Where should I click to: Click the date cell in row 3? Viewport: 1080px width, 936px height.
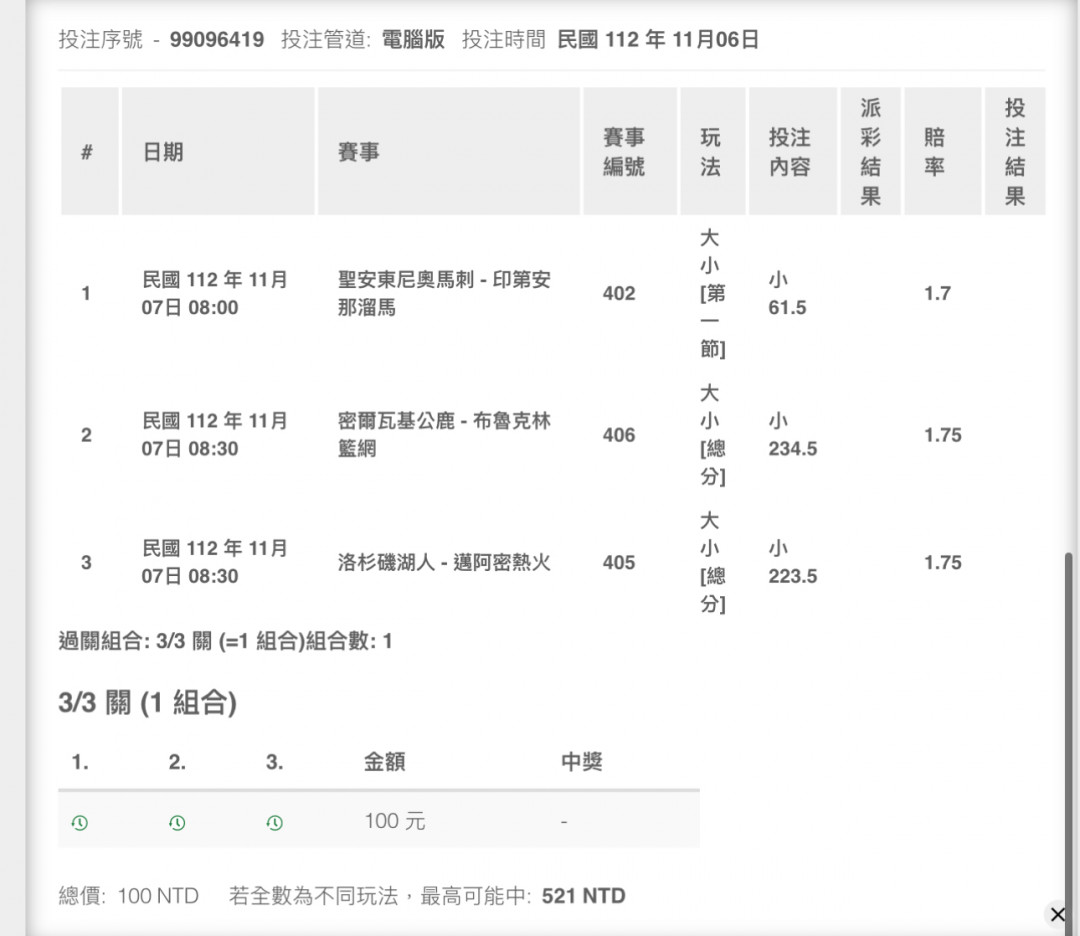pos(214,563)
